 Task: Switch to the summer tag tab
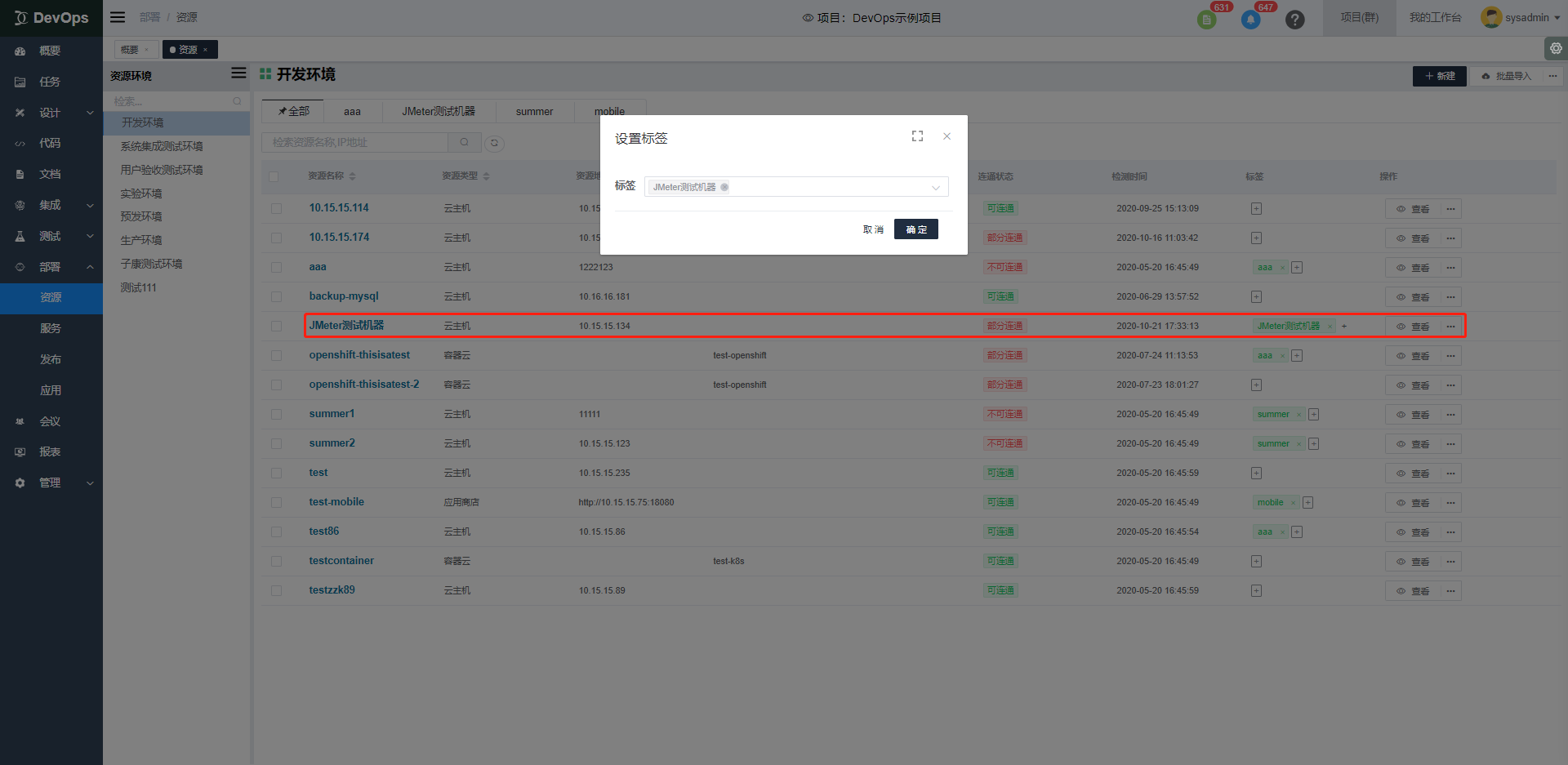(x=534, y=111)
